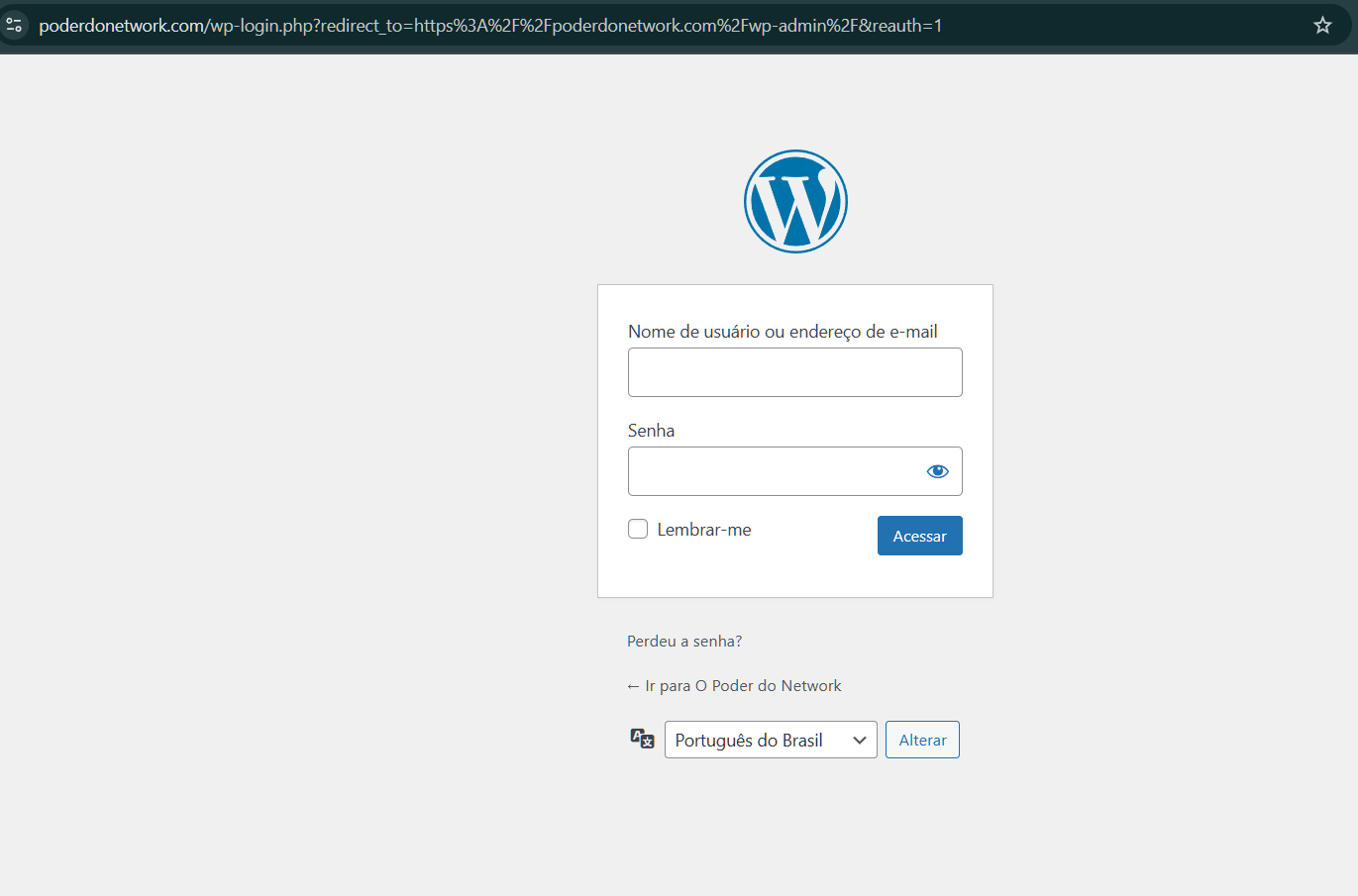Open the Perdeu a senha recovery link

[684, 641]
